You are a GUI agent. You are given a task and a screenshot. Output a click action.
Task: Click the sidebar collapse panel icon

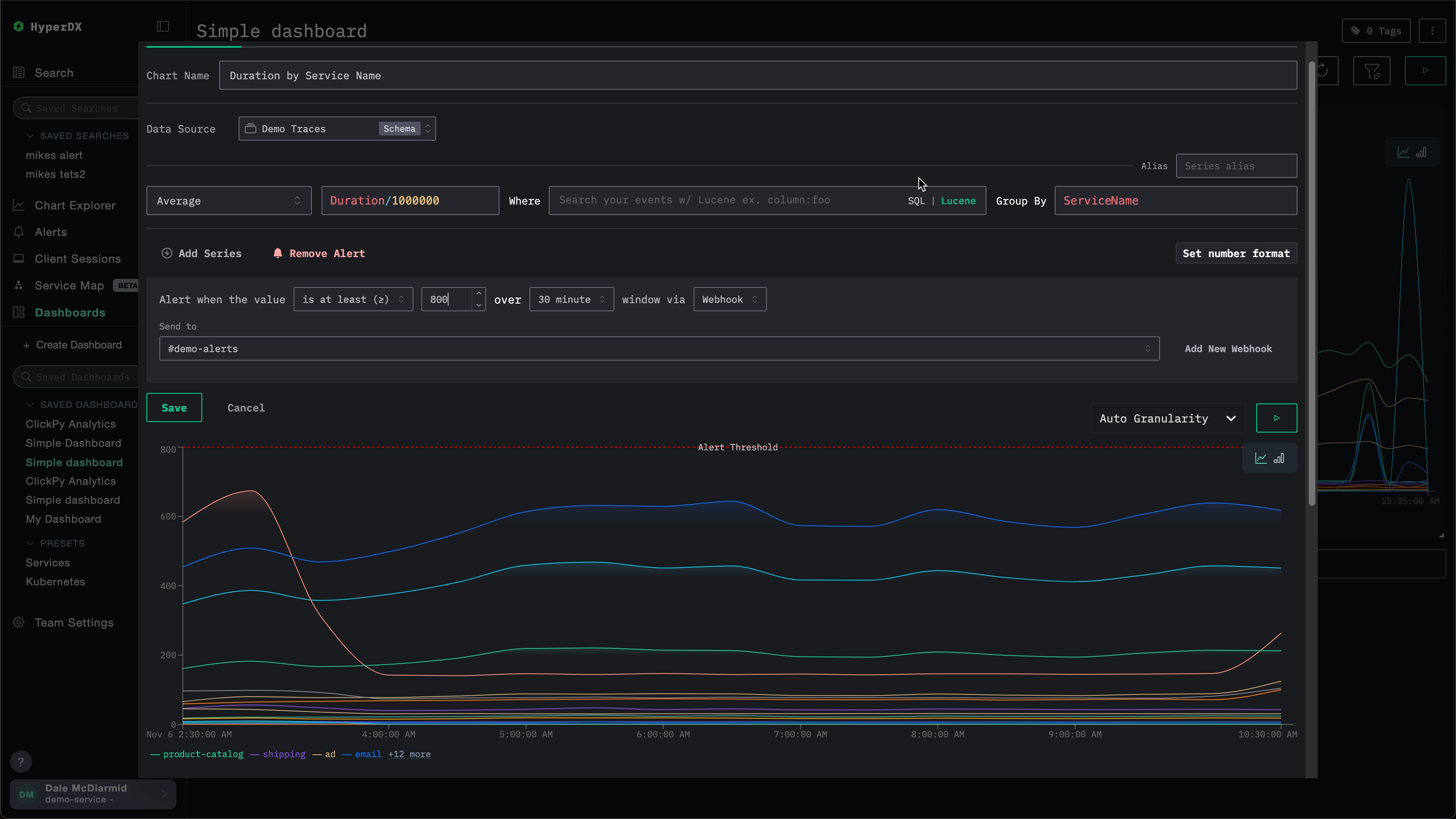tap(163, 27)
